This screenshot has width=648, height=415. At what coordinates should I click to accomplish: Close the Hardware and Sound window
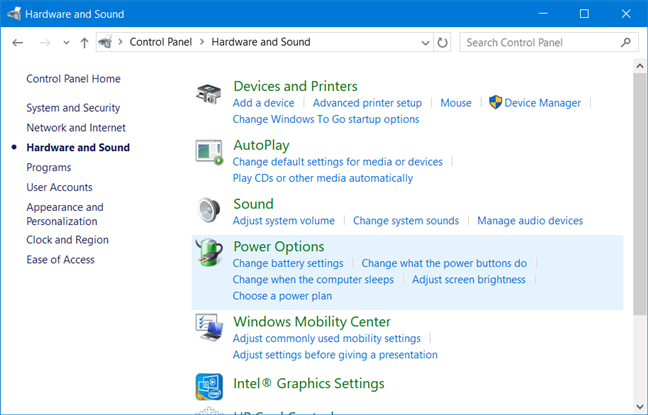point(626,14)
